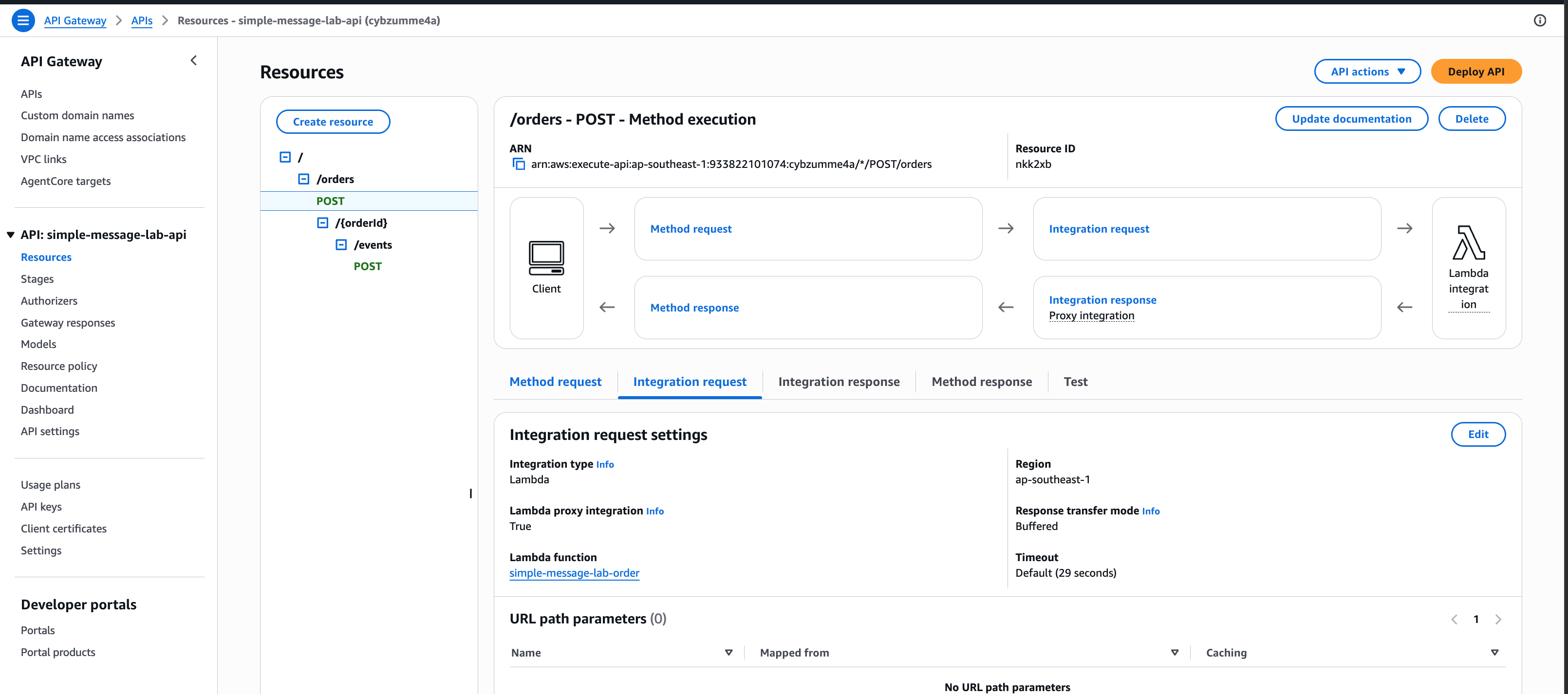
Task: Click Method request box in the execution diagram
Action: pyautogui.click(x=808, y=229)
